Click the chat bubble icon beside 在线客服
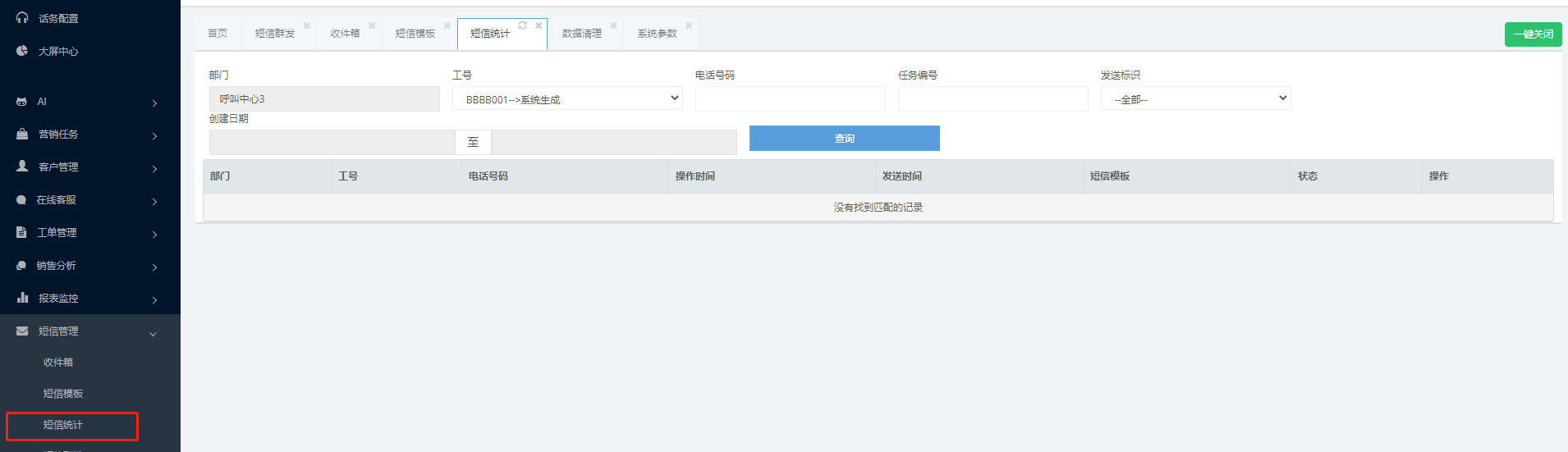This screenshot has height=452, width=1568. (21, 199)
